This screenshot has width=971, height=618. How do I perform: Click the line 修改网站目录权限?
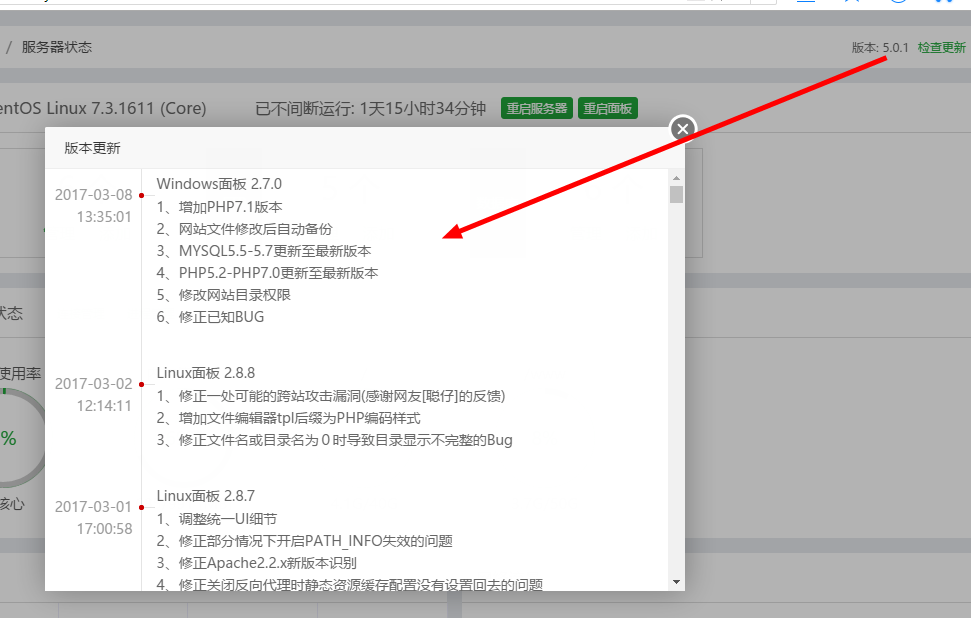[x=224, y=295]
